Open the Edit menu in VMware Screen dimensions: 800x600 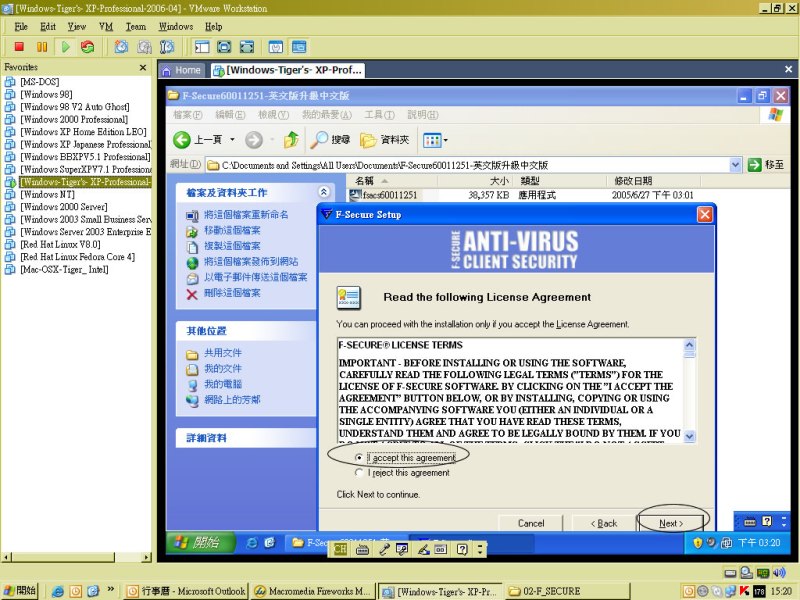pyautogui.click(x=48, y=27)
